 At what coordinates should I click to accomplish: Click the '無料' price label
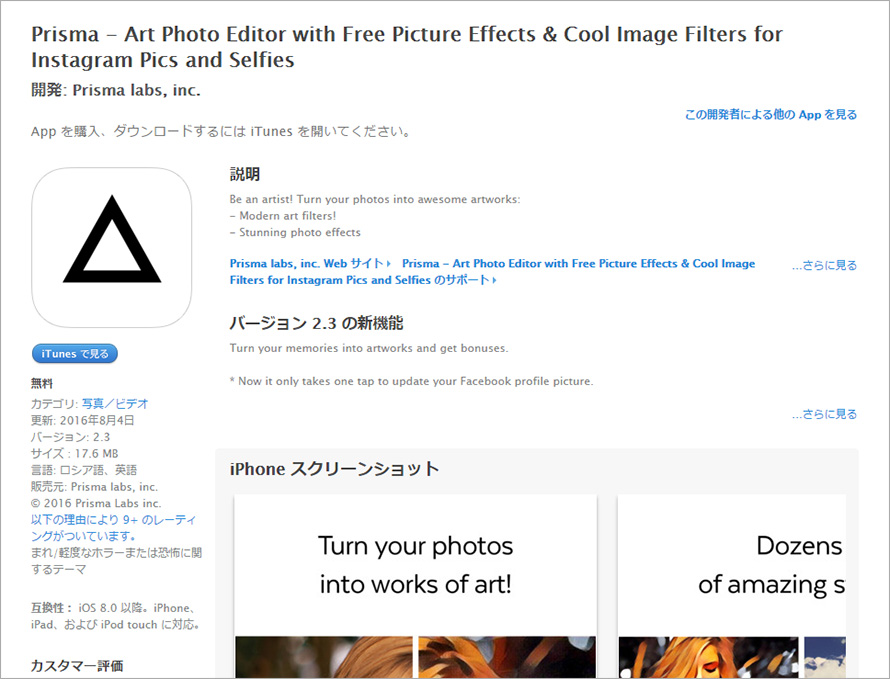tap(41, 384)
